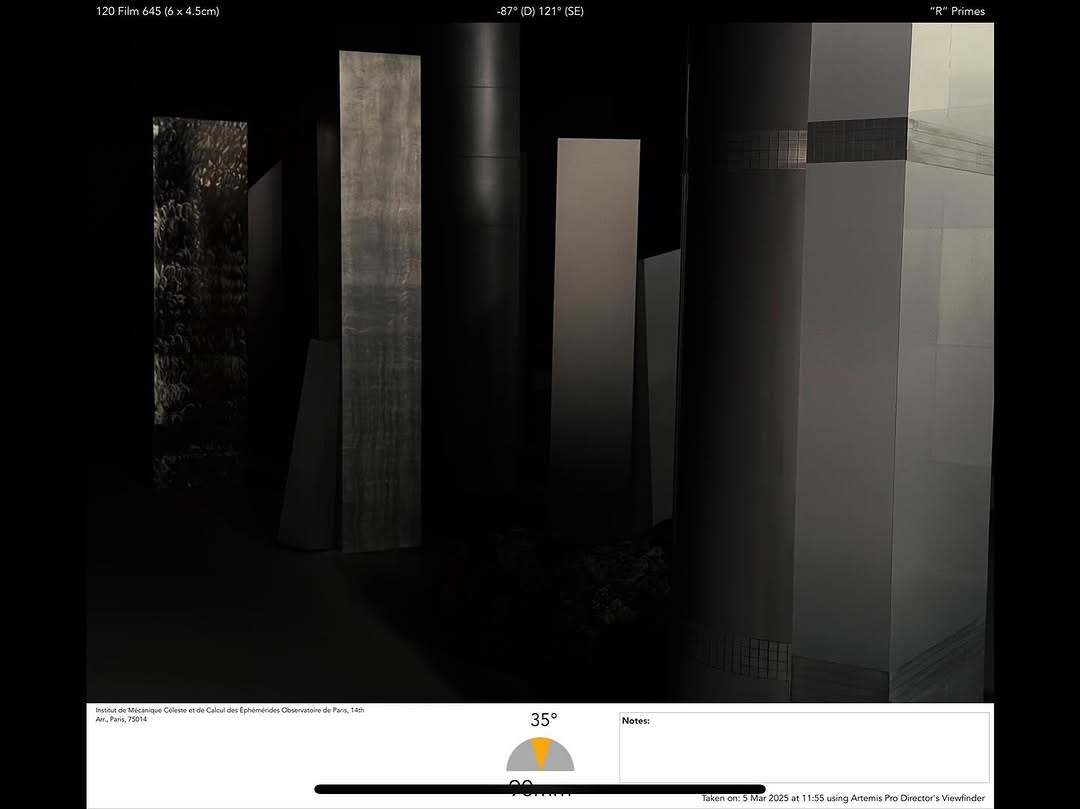Tap the -87° (D) 121° (SE) heading readout
This screenshot has height=809, width=1080.
click(x=540, y=12)
